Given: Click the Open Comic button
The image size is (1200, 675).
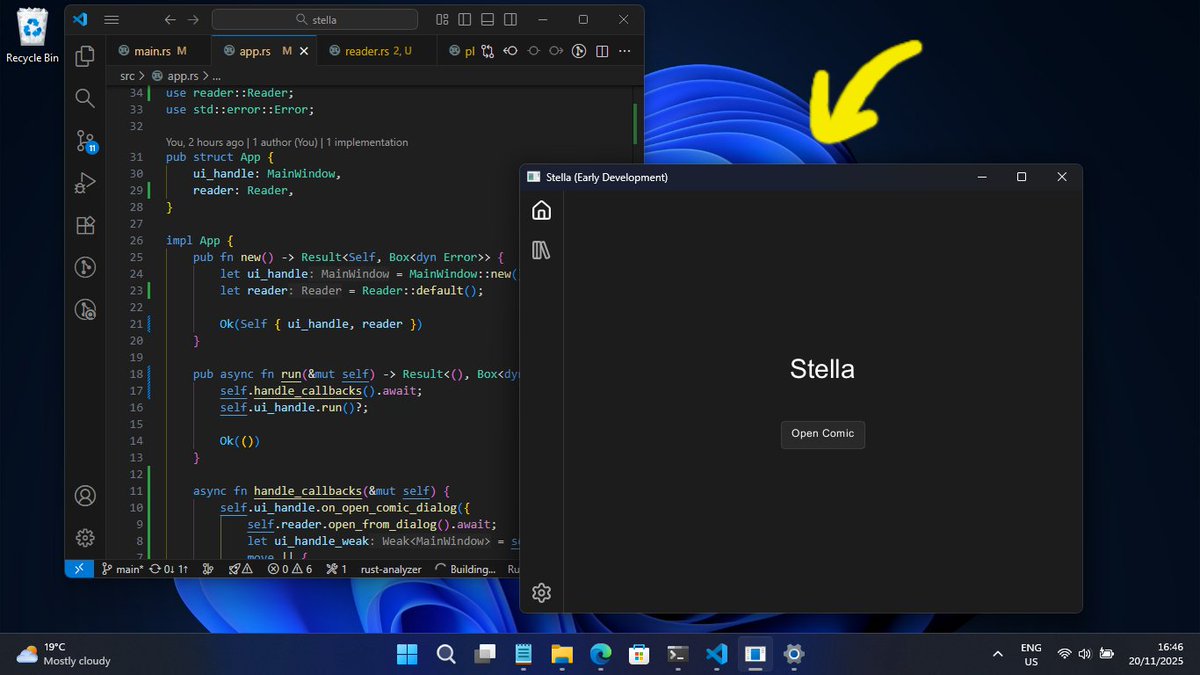Looking at the screenshot, I should (822, 434).
